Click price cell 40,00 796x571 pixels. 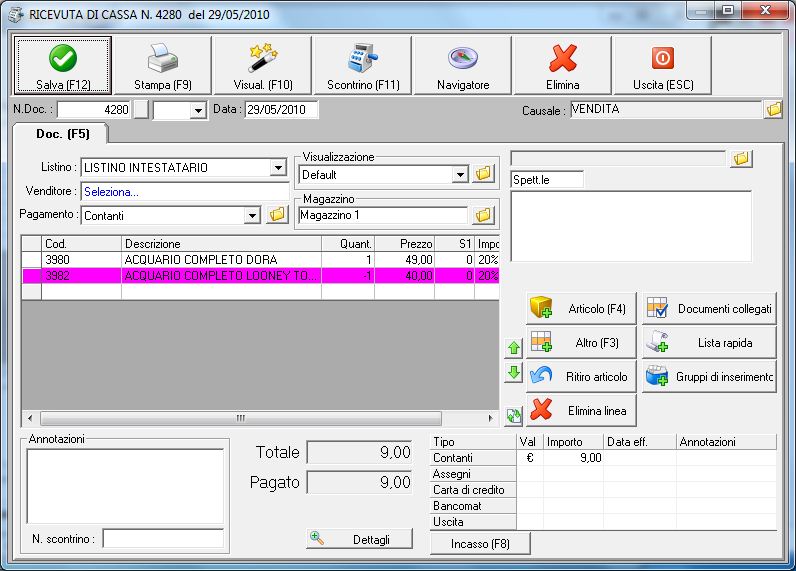(404, 276)
